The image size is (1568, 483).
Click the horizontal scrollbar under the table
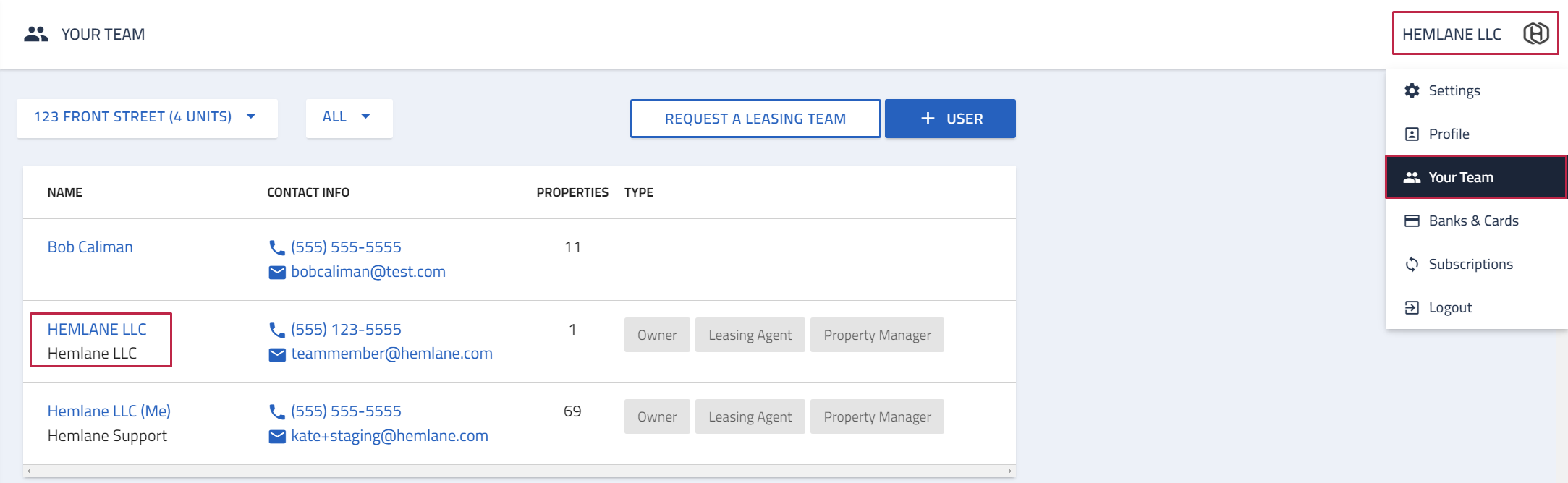click(x=520, y=471)
